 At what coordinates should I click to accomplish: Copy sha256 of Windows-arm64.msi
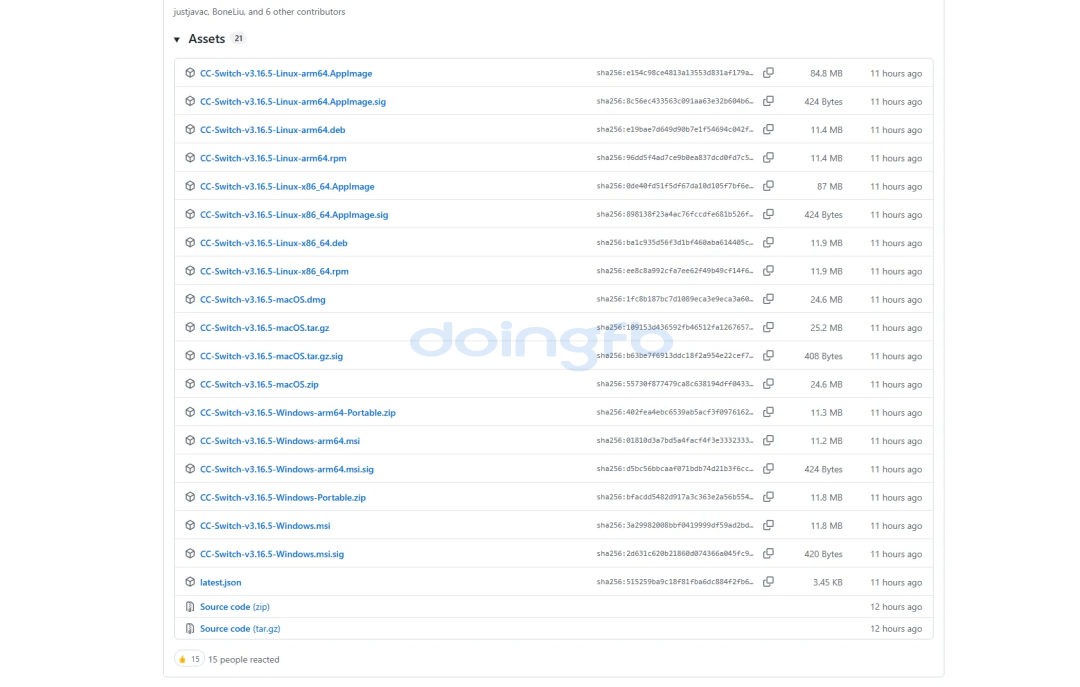point(768,440)
